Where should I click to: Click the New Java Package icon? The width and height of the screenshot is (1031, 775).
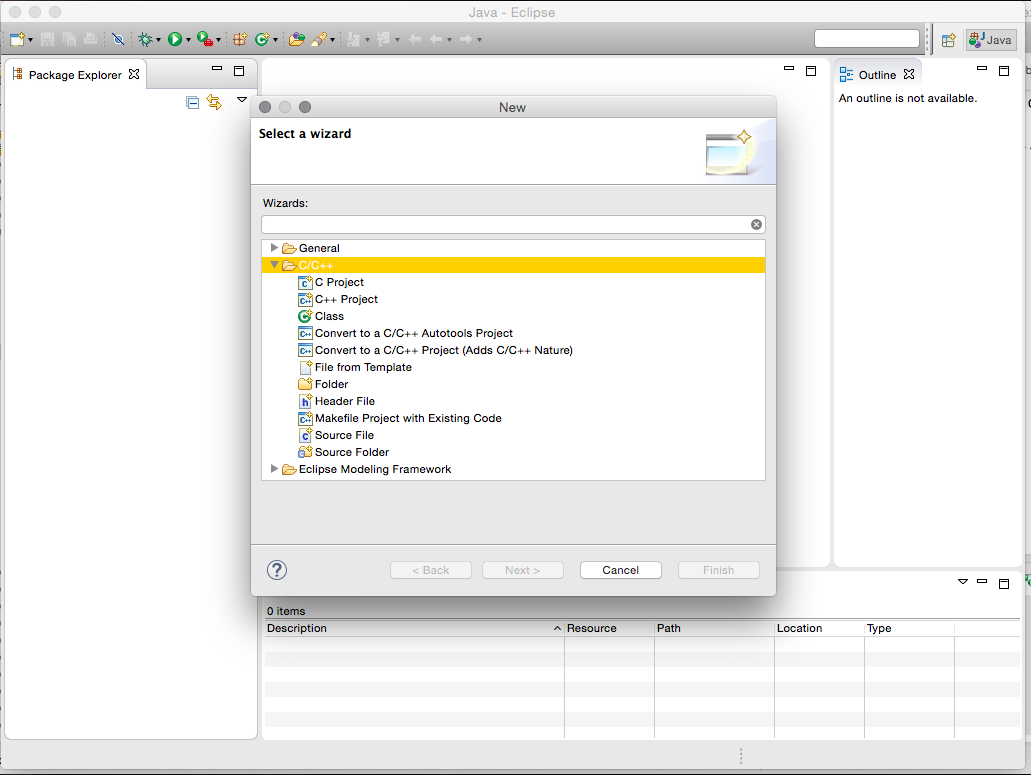tap(240, 39)
